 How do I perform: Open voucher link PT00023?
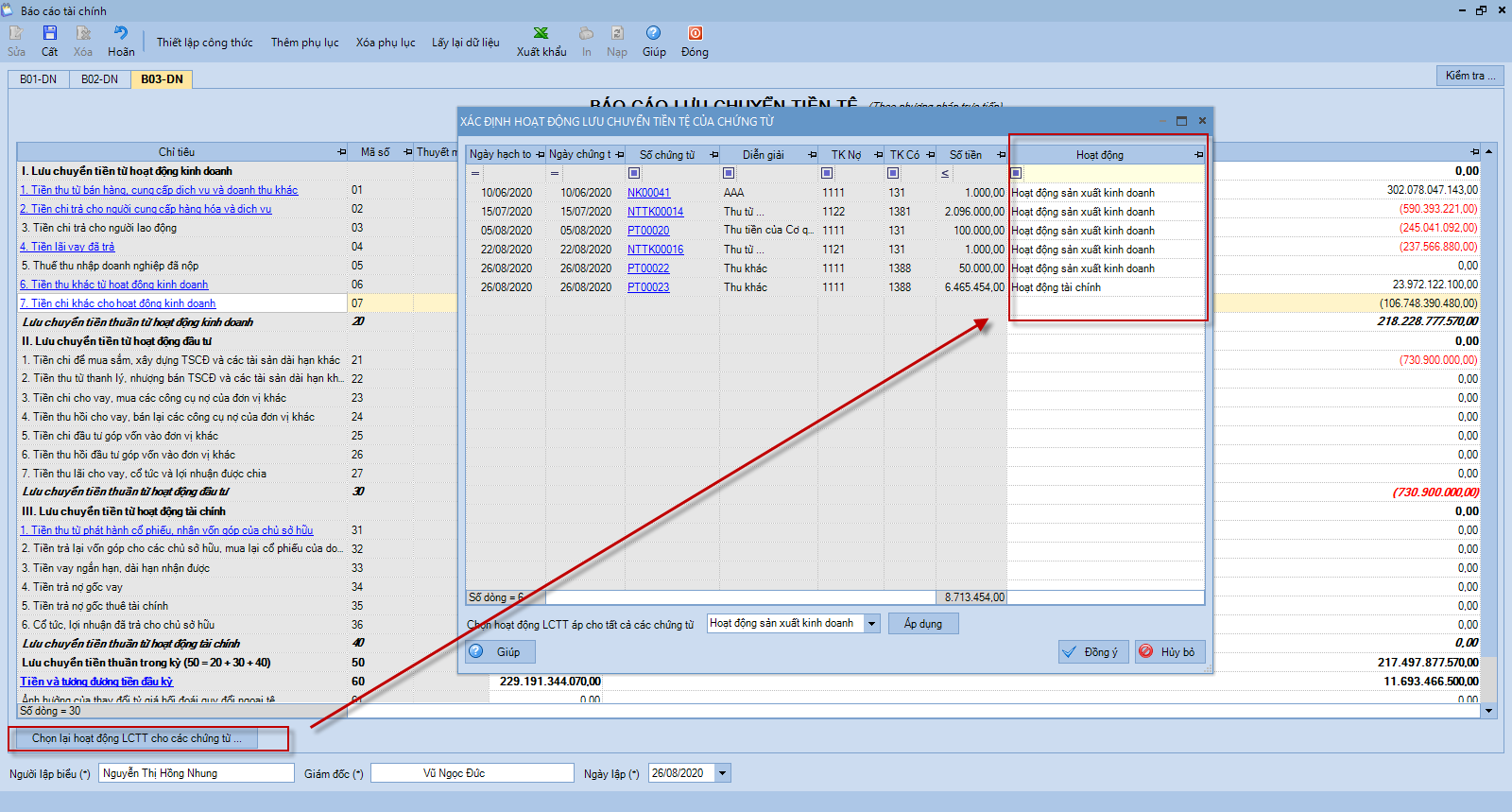(648, 287)
